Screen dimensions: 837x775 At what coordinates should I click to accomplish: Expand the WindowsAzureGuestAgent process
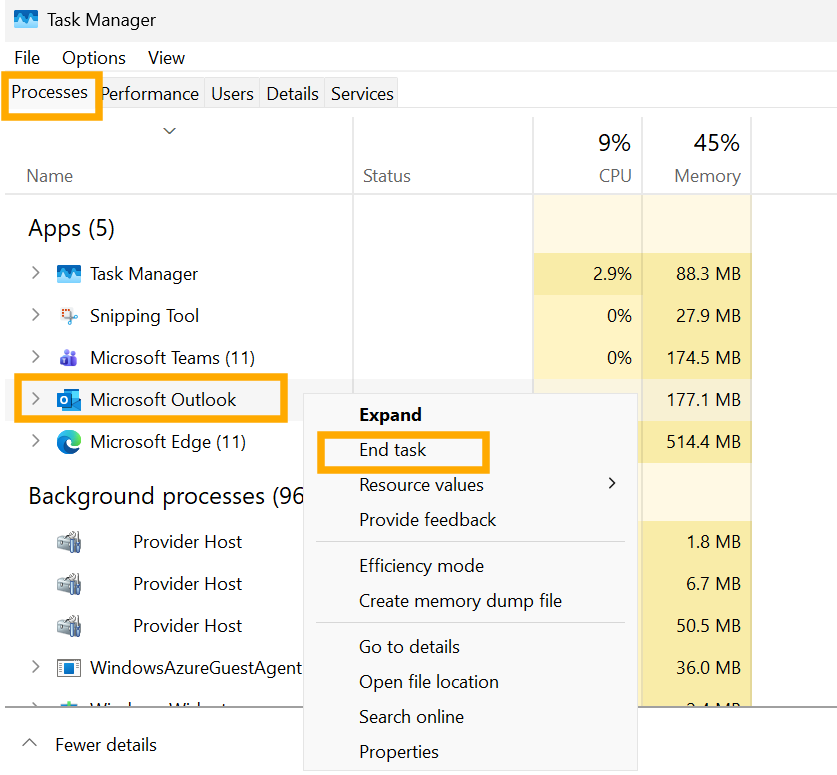[36, 667]
